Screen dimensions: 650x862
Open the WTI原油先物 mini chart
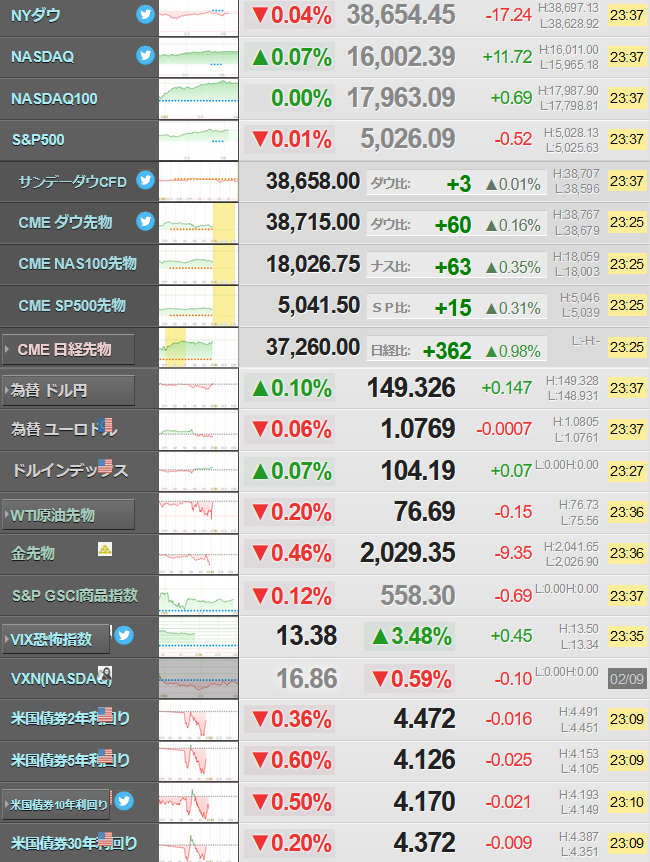[199, 513]
